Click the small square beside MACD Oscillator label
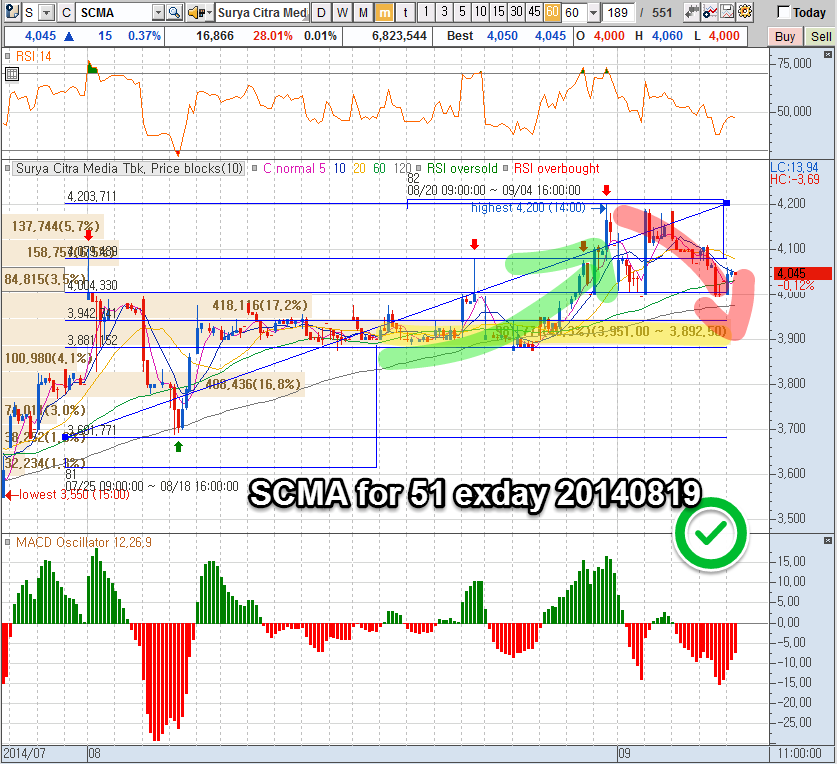Image resolution: width=837 pixels, height=764 pixels. pyautogui.click(x=7, y=542)
